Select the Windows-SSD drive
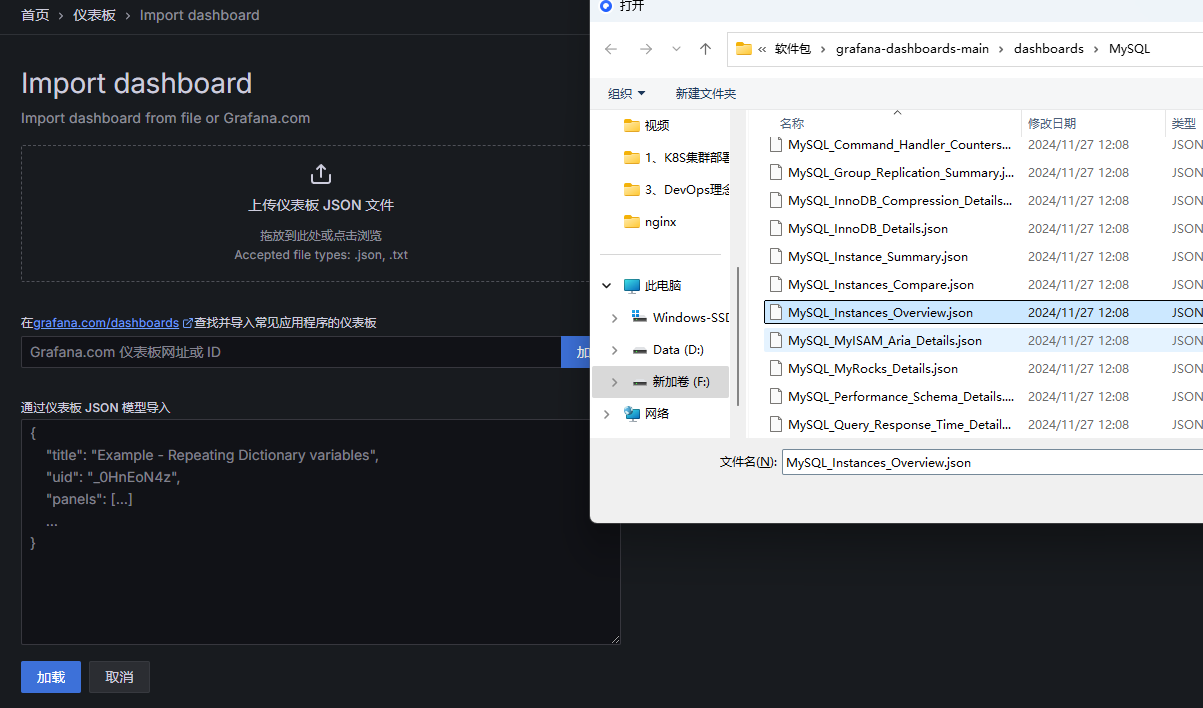The image size is (1203, 708). 680,317
